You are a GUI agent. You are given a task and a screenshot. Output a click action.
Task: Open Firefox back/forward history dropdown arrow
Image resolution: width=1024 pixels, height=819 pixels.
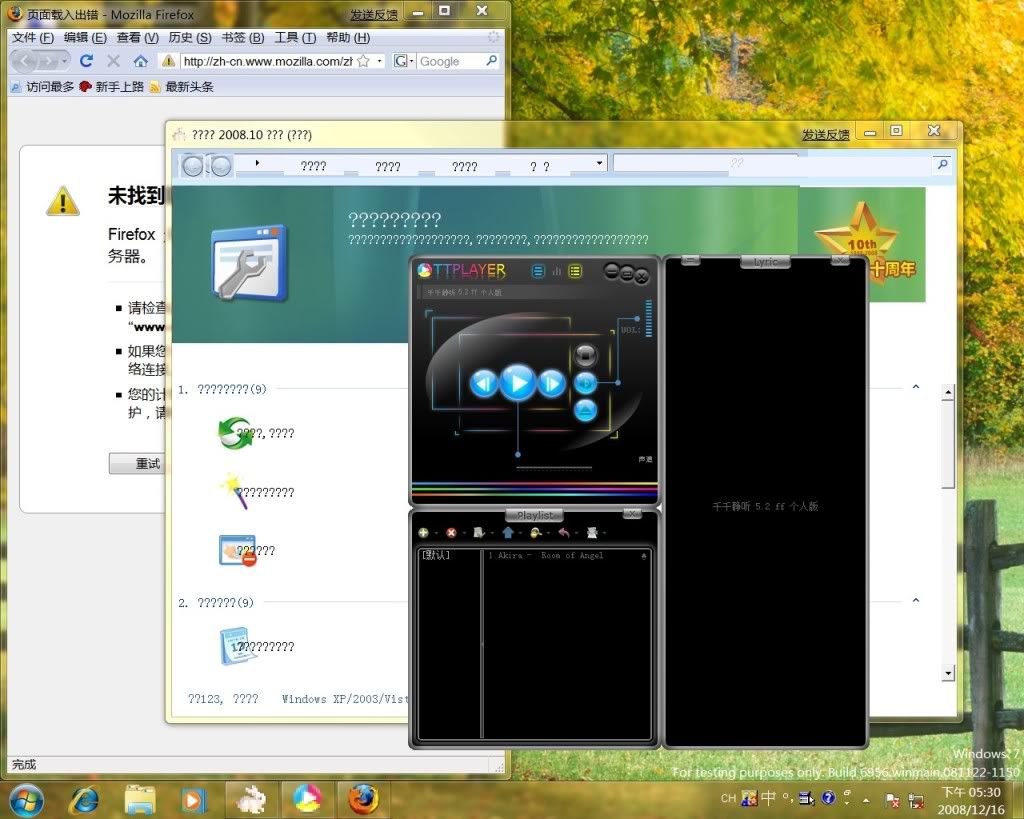(63, 61)
